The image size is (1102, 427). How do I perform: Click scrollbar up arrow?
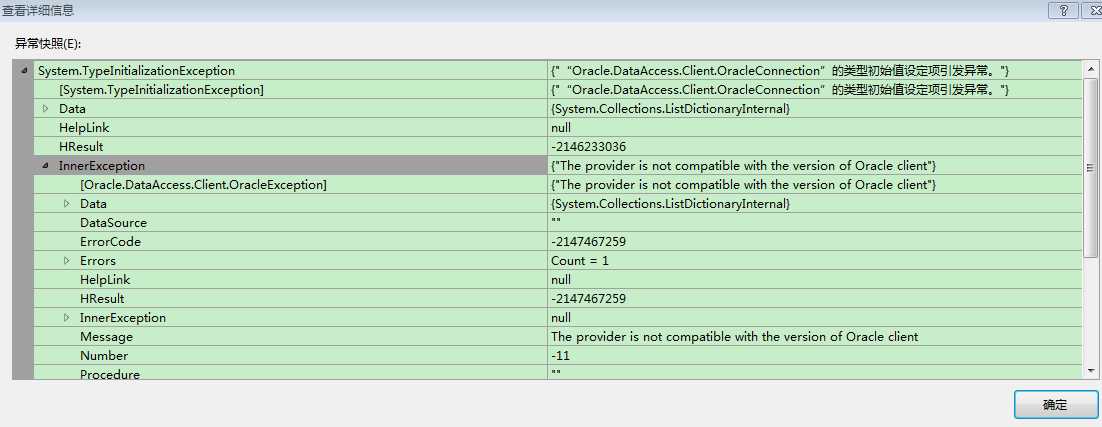1090,70
